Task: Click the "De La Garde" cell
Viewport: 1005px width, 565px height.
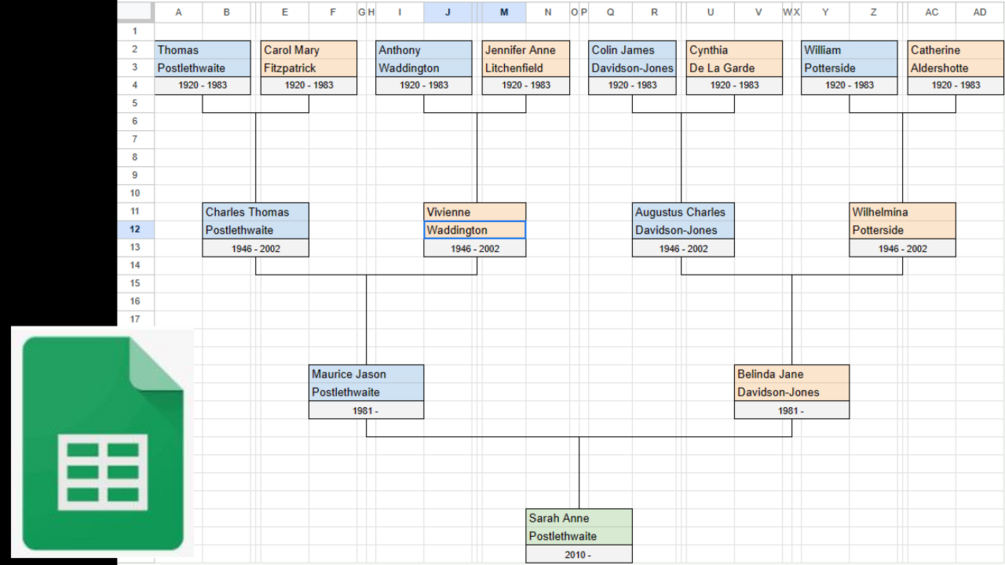Action: (x=735, y=68)
